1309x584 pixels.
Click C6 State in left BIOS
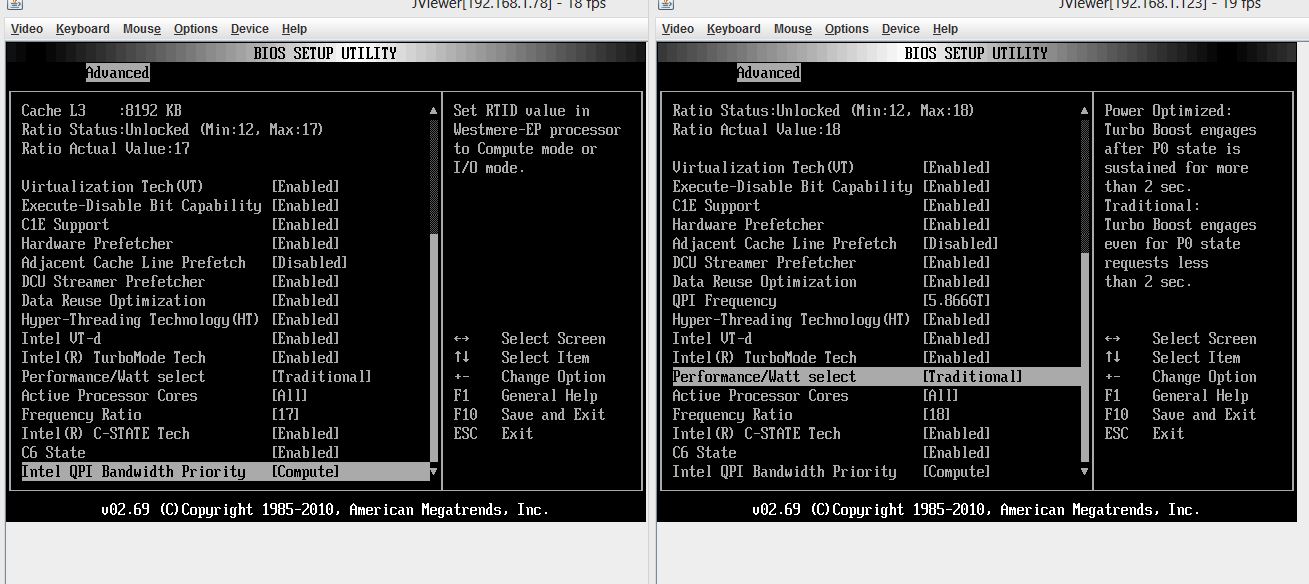53,453
